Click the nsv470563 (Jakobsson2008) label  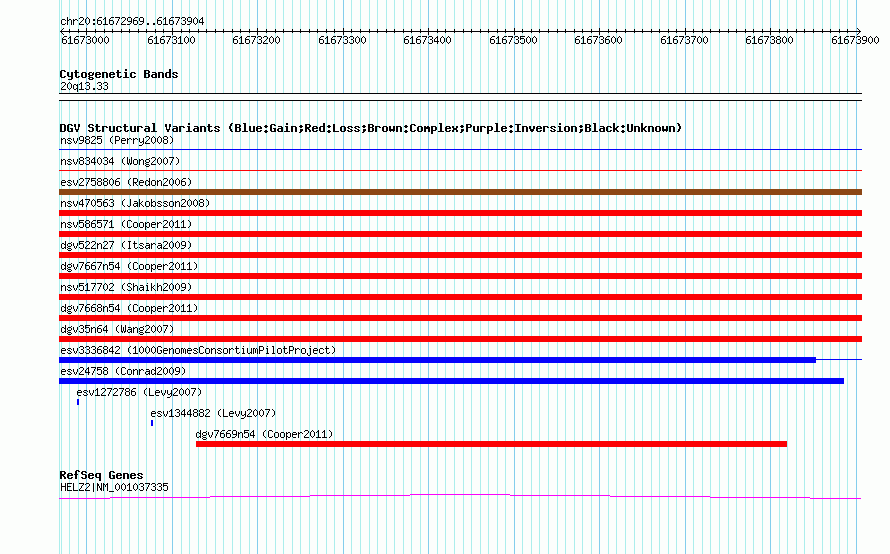coord(135,203)
